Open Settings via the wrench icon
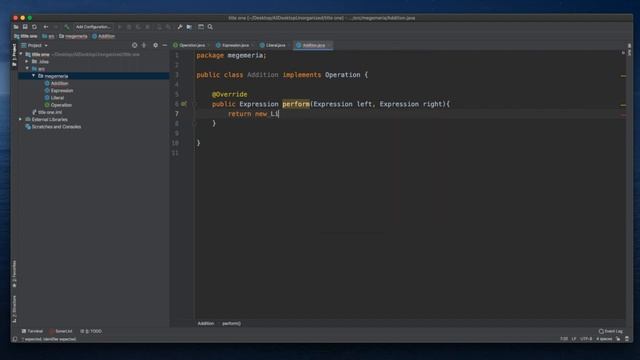This screenshot has height=360, width=640. pyautogui.click(x=180, y=27)
